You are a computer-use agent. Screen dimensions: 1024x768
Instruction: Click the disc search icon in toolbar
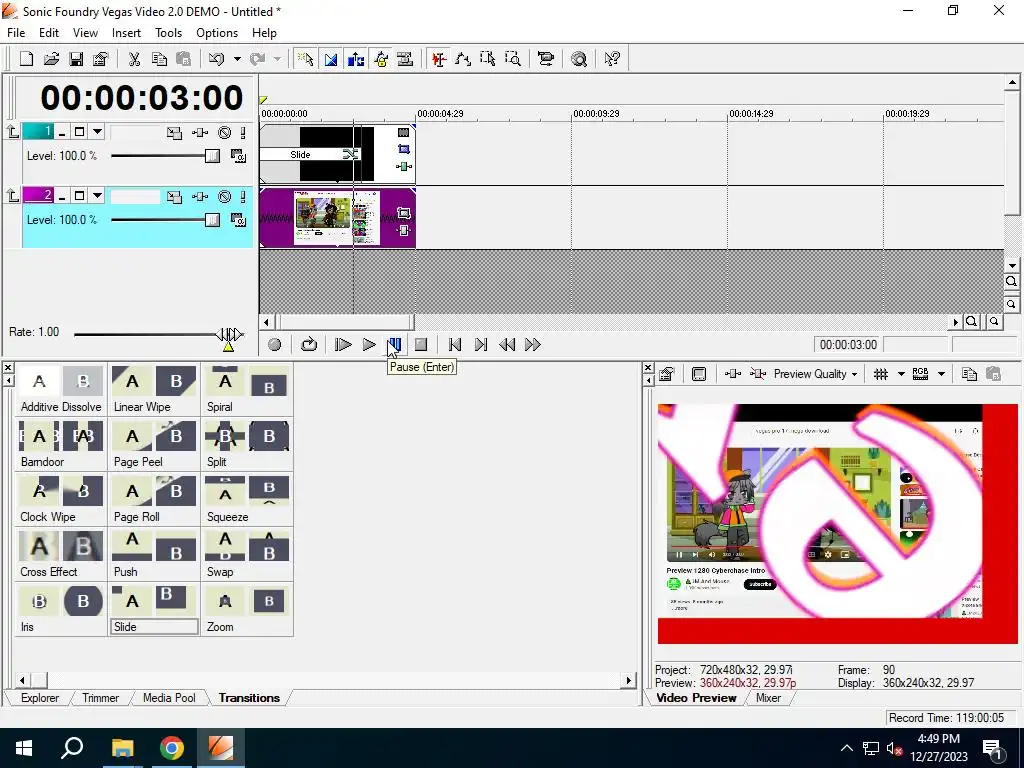579,59
